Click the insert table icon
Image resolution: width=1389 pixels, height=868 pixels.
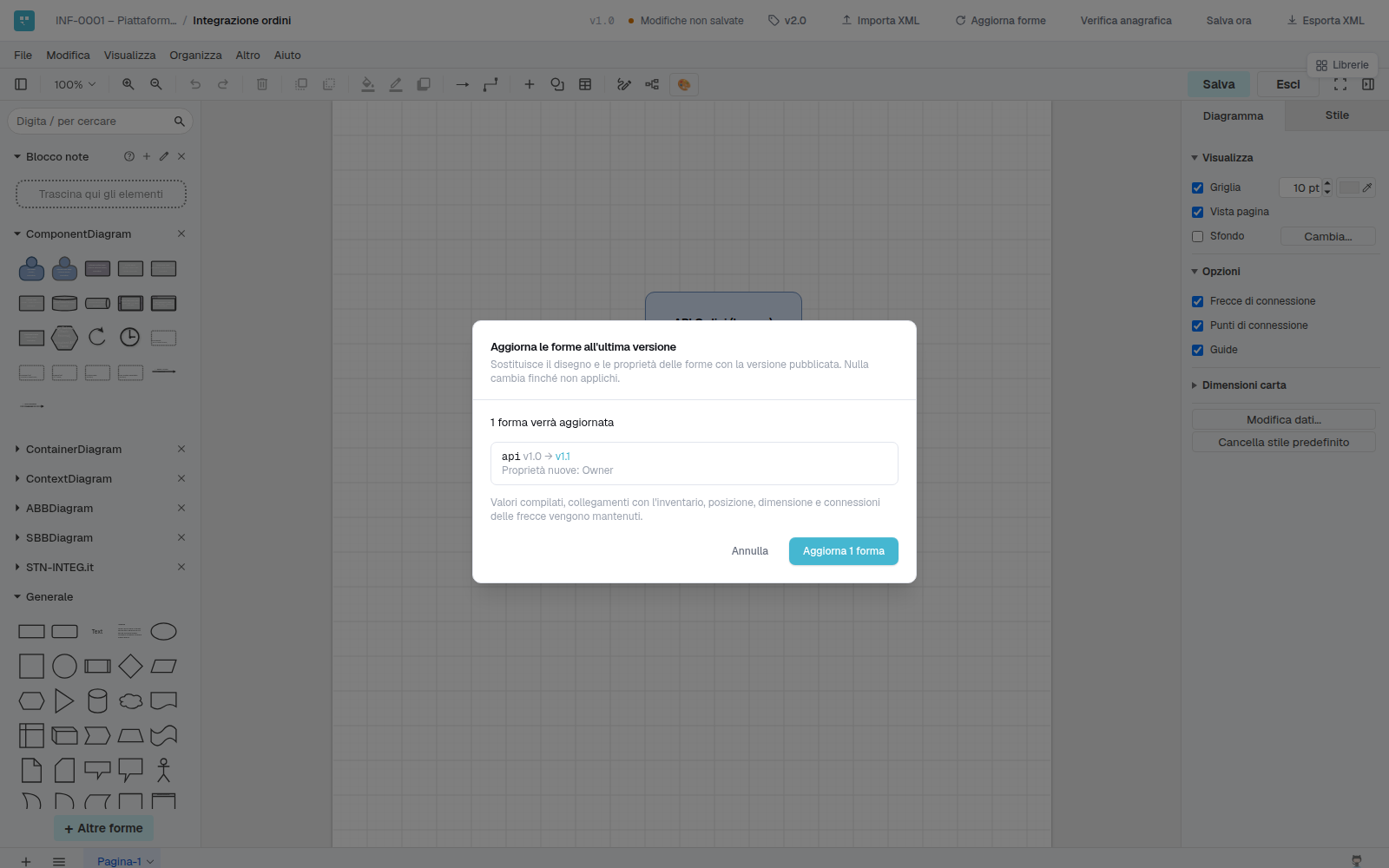coord(585,84)
